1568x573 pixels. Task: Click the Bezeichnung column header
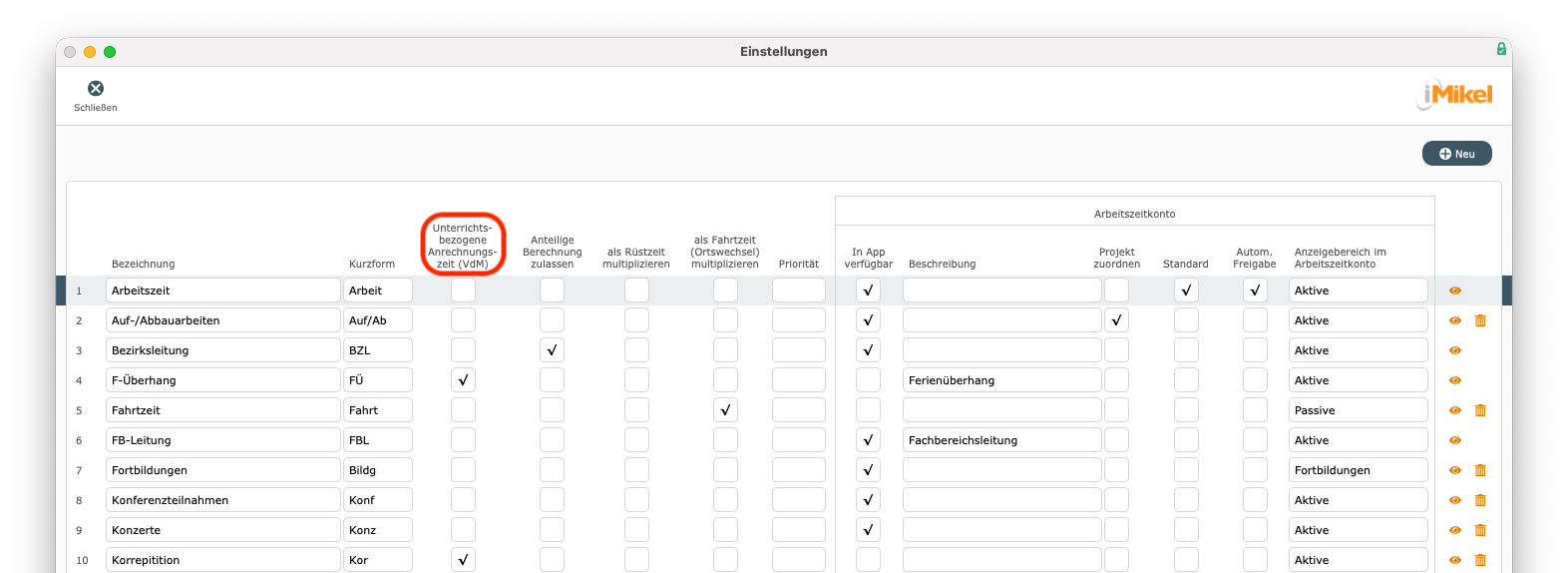[x=144, y=265]
